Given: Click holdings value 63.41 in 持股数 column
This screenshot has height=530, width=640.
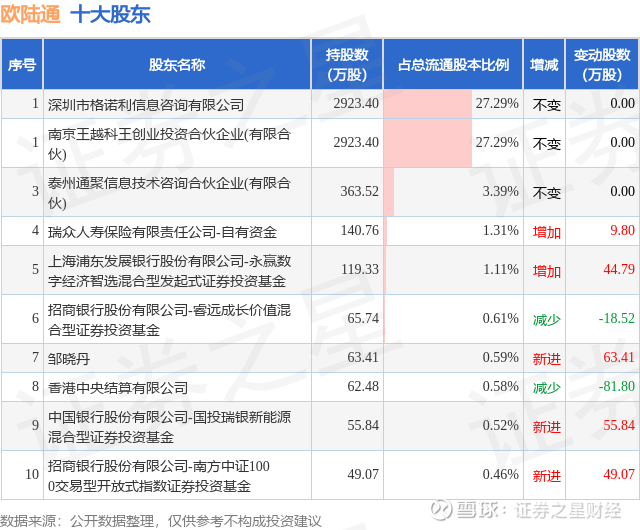Looking at the screenshot, I should pos(363,357).
